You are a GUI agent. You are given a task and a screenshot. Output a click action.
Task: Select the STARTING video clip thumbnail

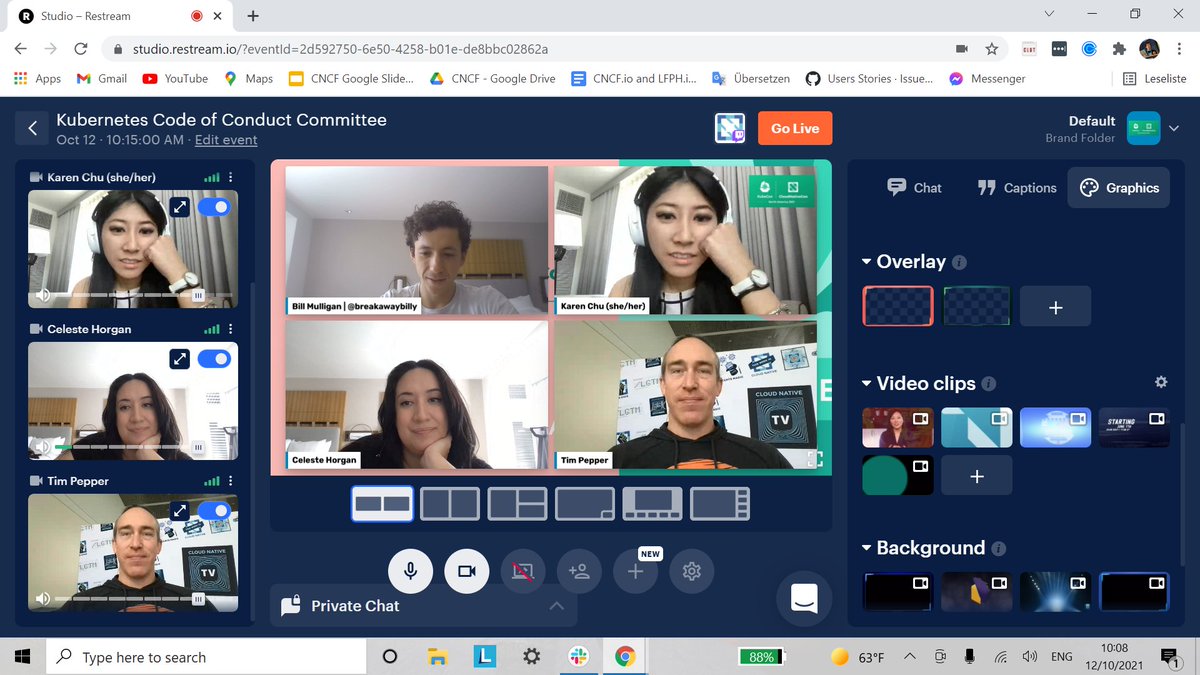(1134, 427)
